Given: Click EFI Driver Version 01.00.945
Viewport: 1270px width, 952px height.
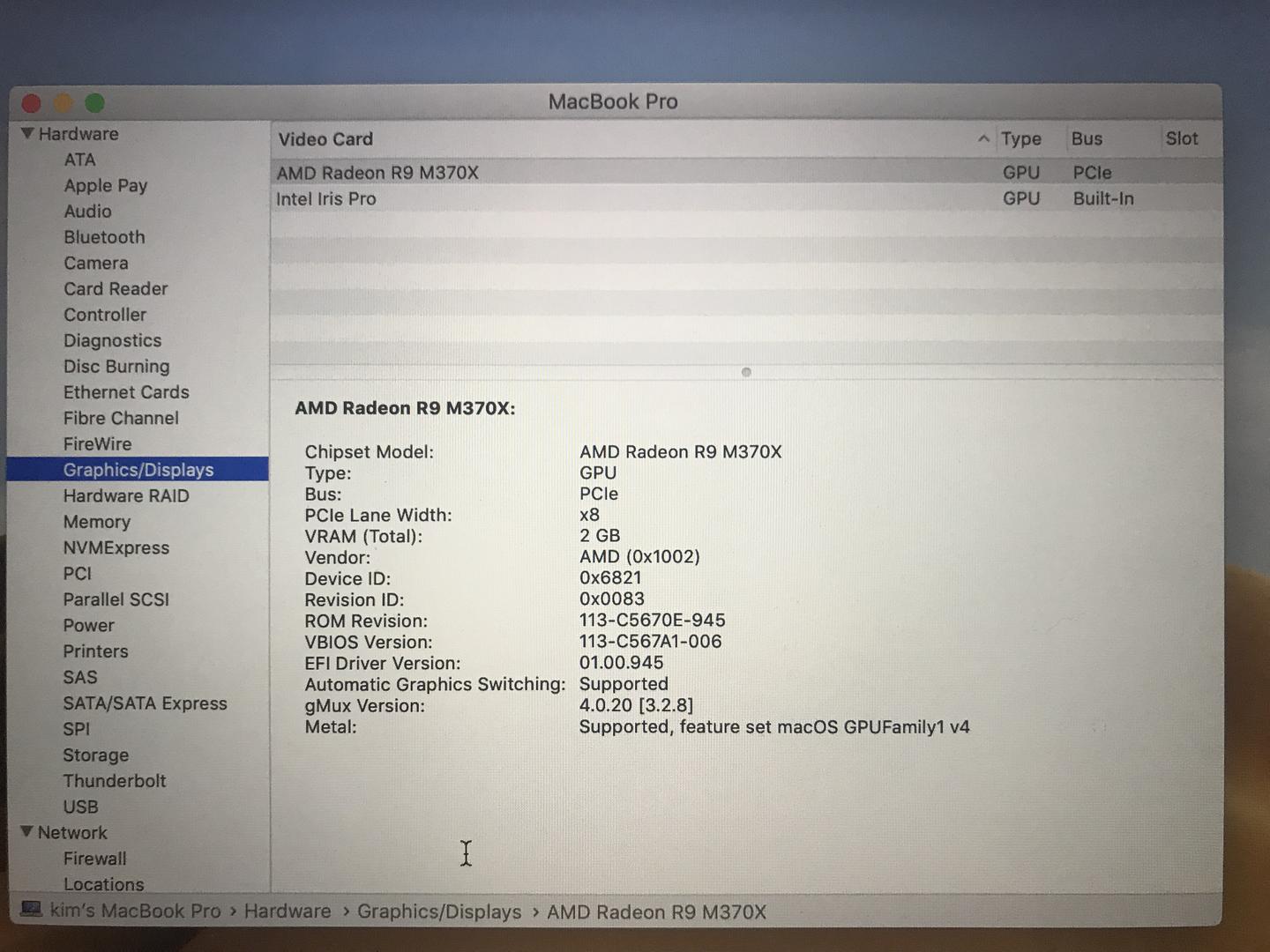Looking at the screenshot, I should 622,663.
